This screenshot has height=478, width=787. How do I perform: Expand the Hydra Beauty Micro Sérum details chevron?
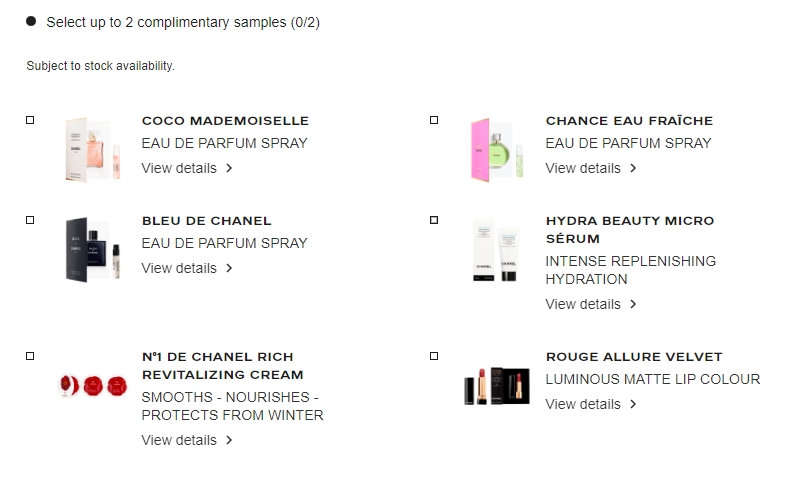tap(633, 304)
